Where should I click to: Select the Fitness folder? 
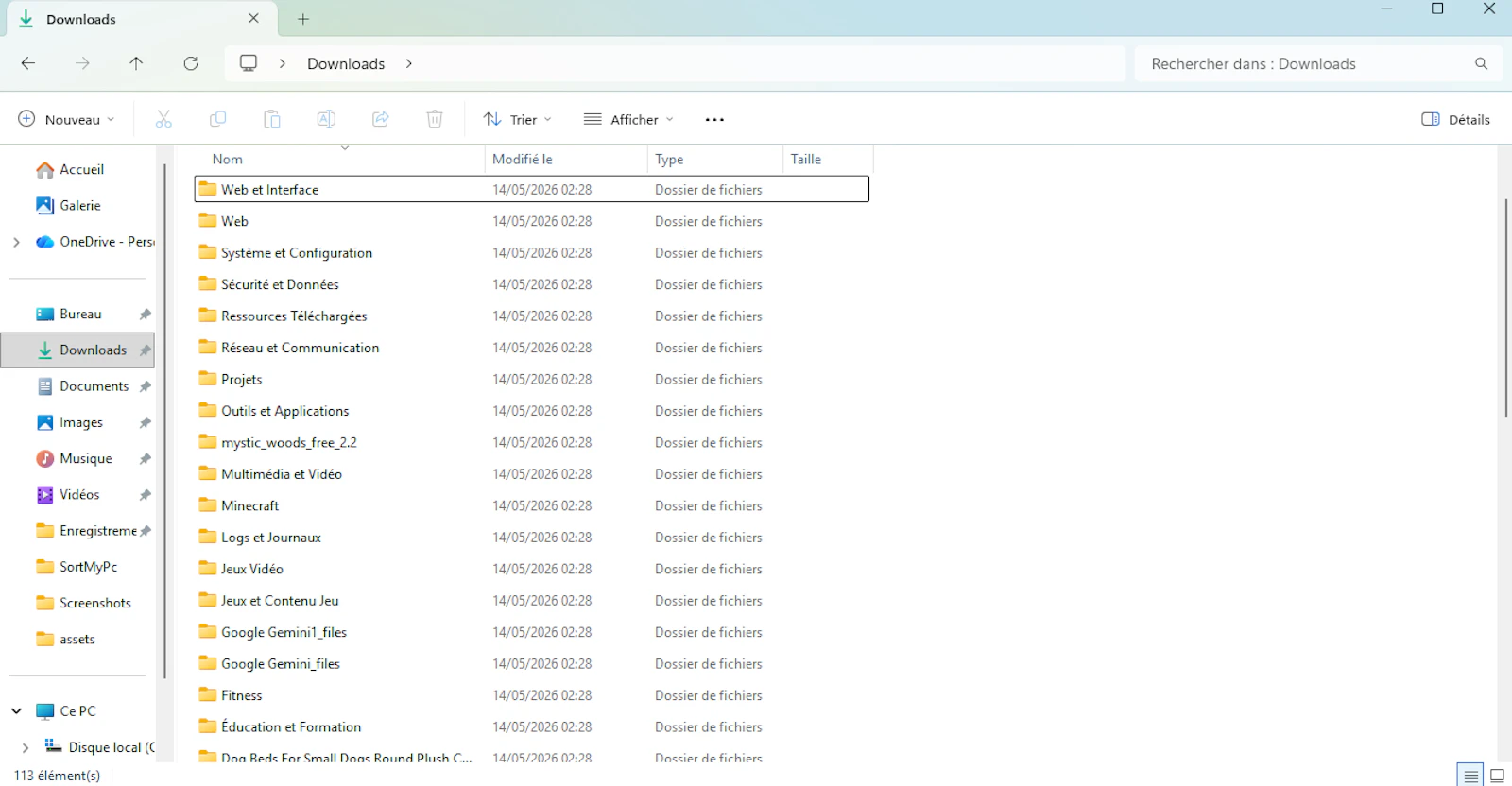click(x=531, y=696)
